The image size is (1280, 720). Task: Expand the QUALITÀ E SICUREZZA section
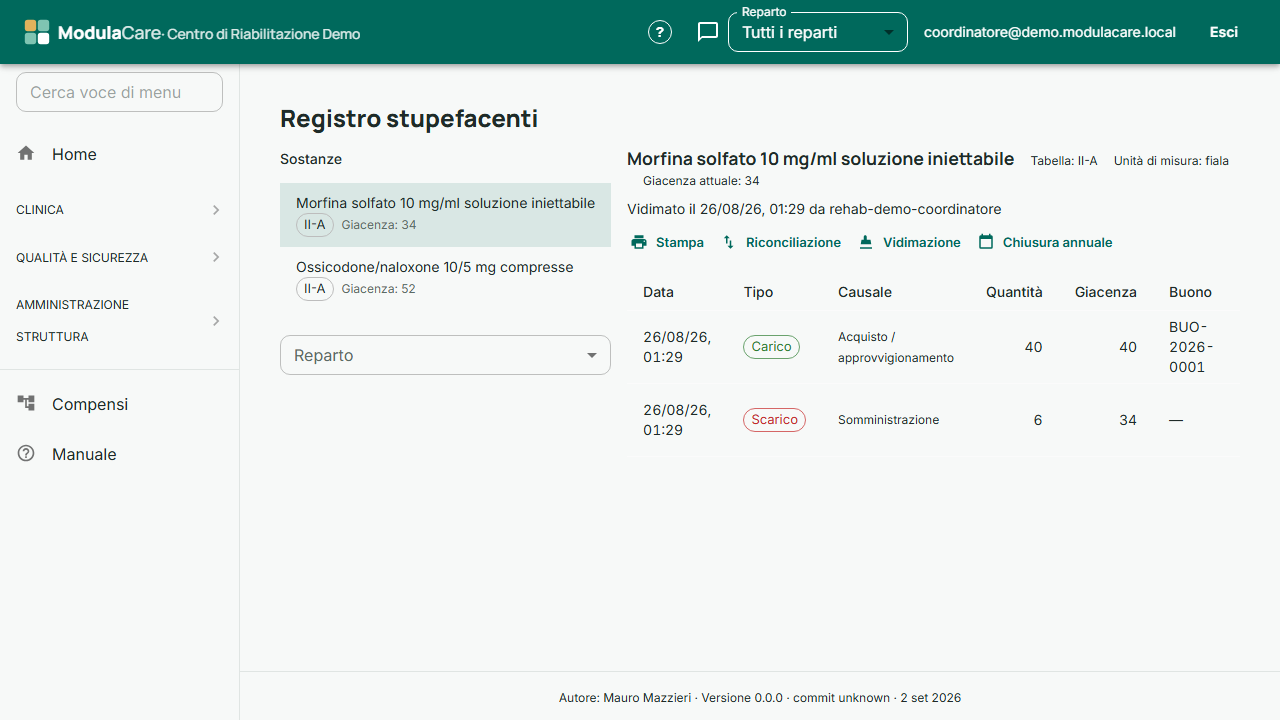119,257
